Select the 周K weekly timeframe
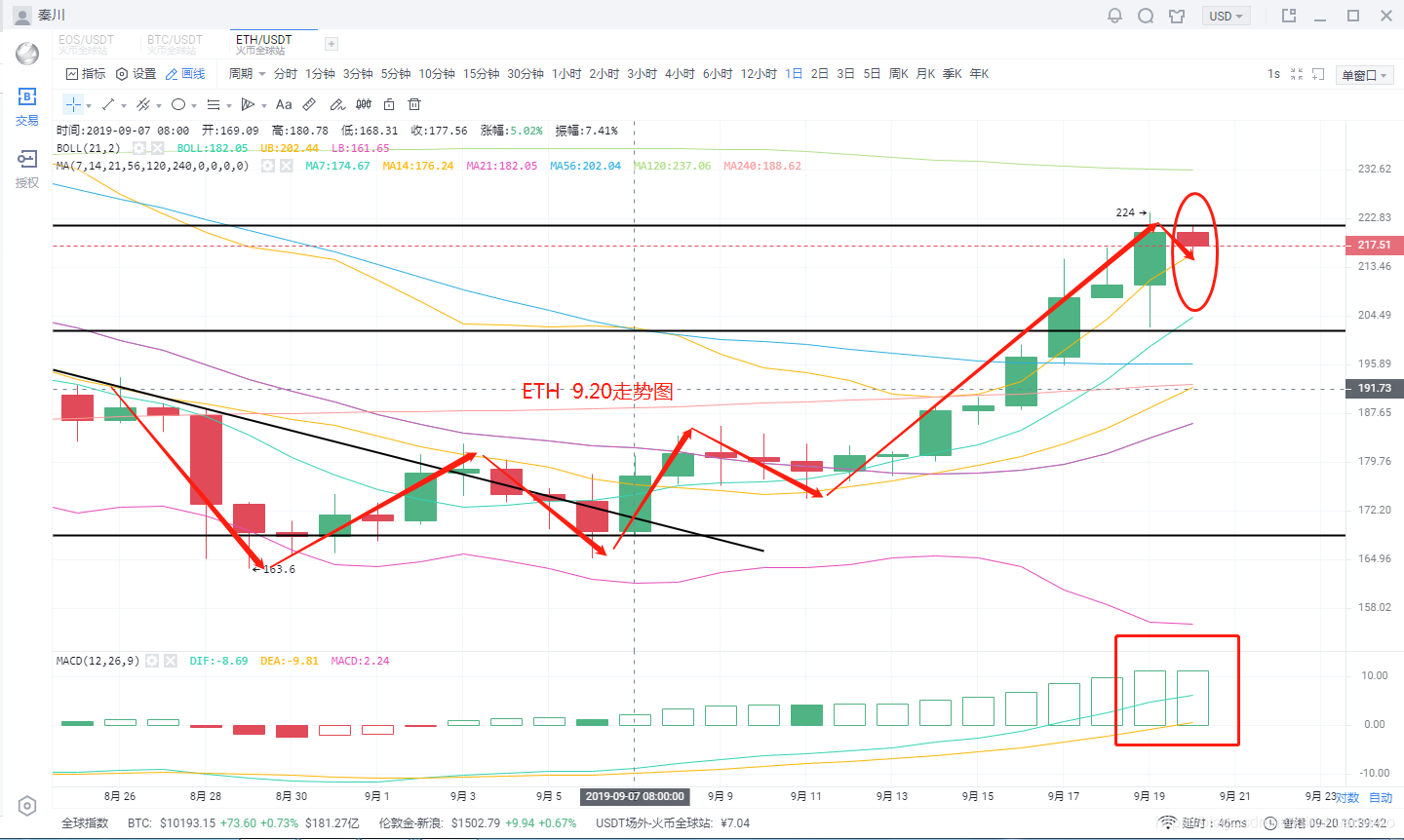Viewport: 1404px width, 840px height. coord(899,74)
